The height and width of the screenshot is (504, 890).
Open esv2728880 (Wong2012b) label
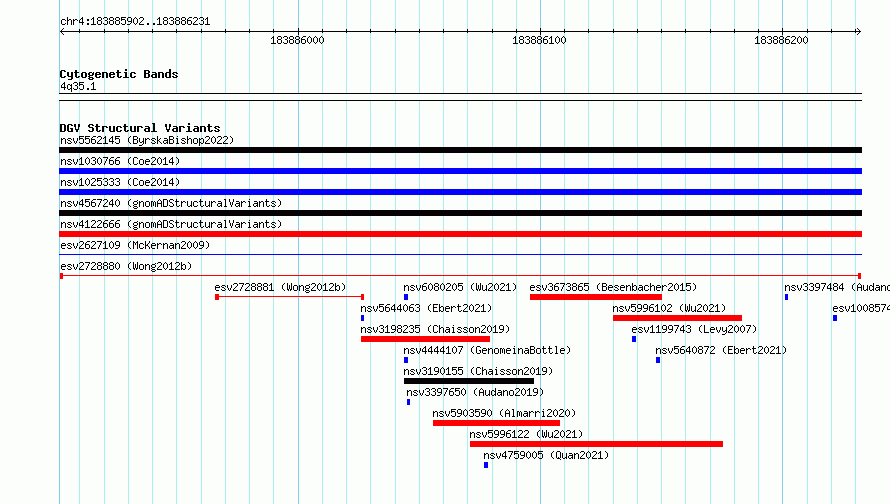point(126,266)
